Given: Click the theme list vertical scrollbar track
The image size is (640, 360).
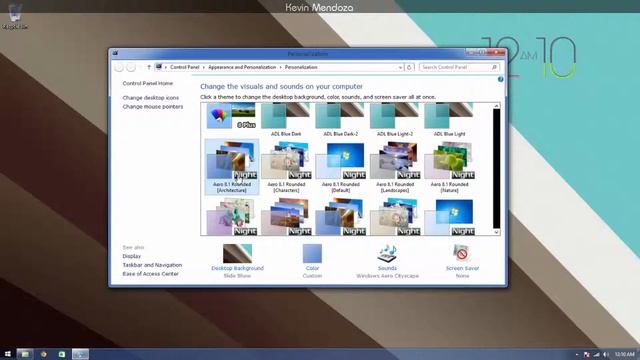Looking at the screenshot, I should coord(496,169).
